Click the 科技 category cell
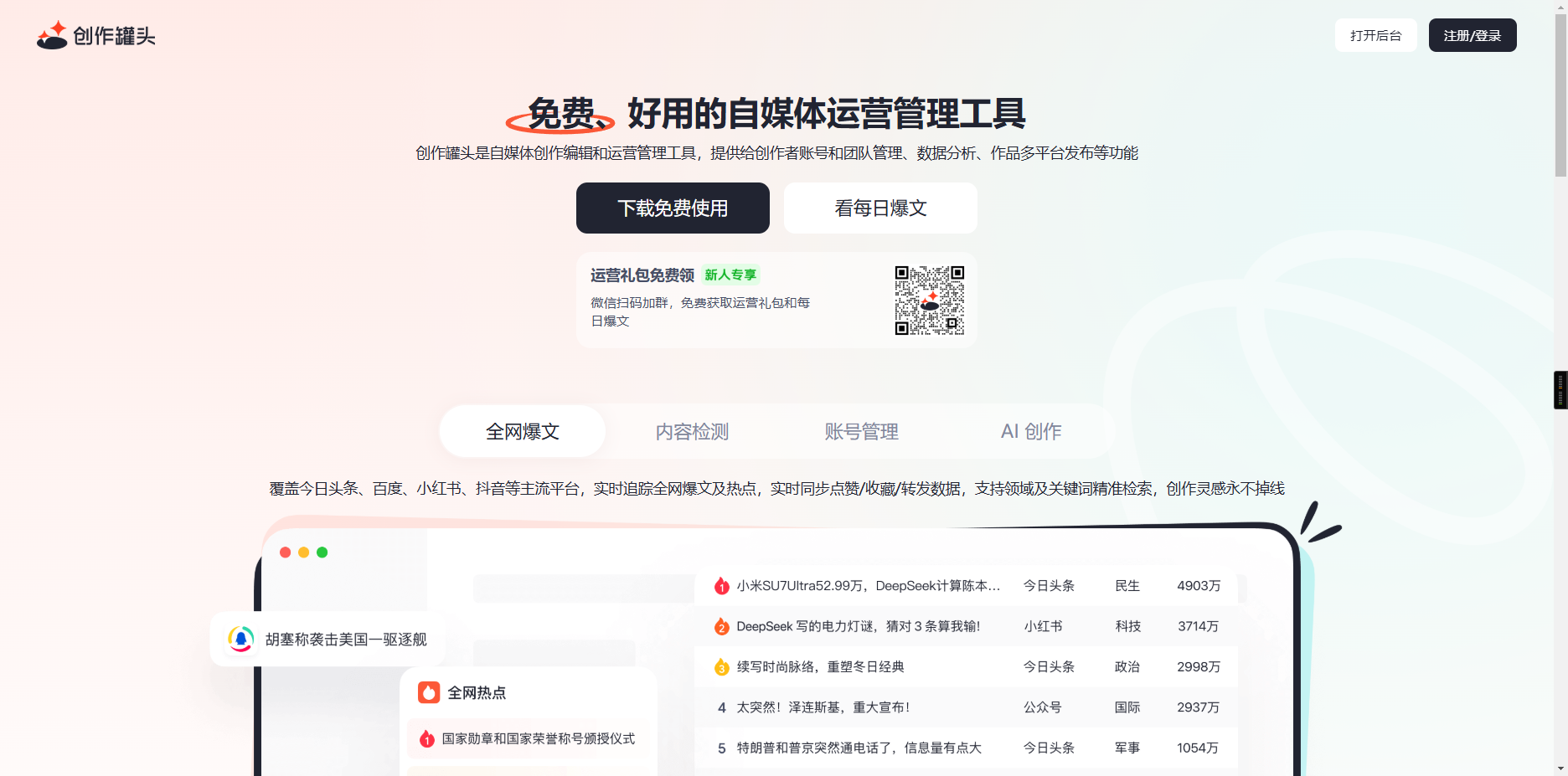Image resolution: width=1568 pixels, height=776 pixels. coord(1128,626)
